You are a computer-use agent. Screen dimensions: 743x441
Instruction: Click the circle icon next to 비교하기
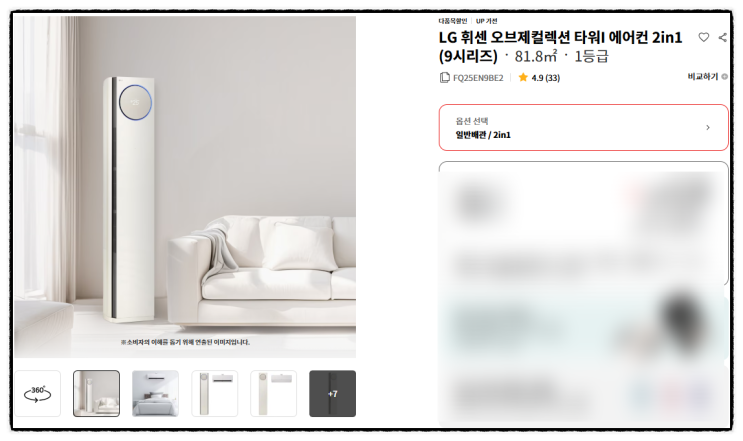pos(725,77)
